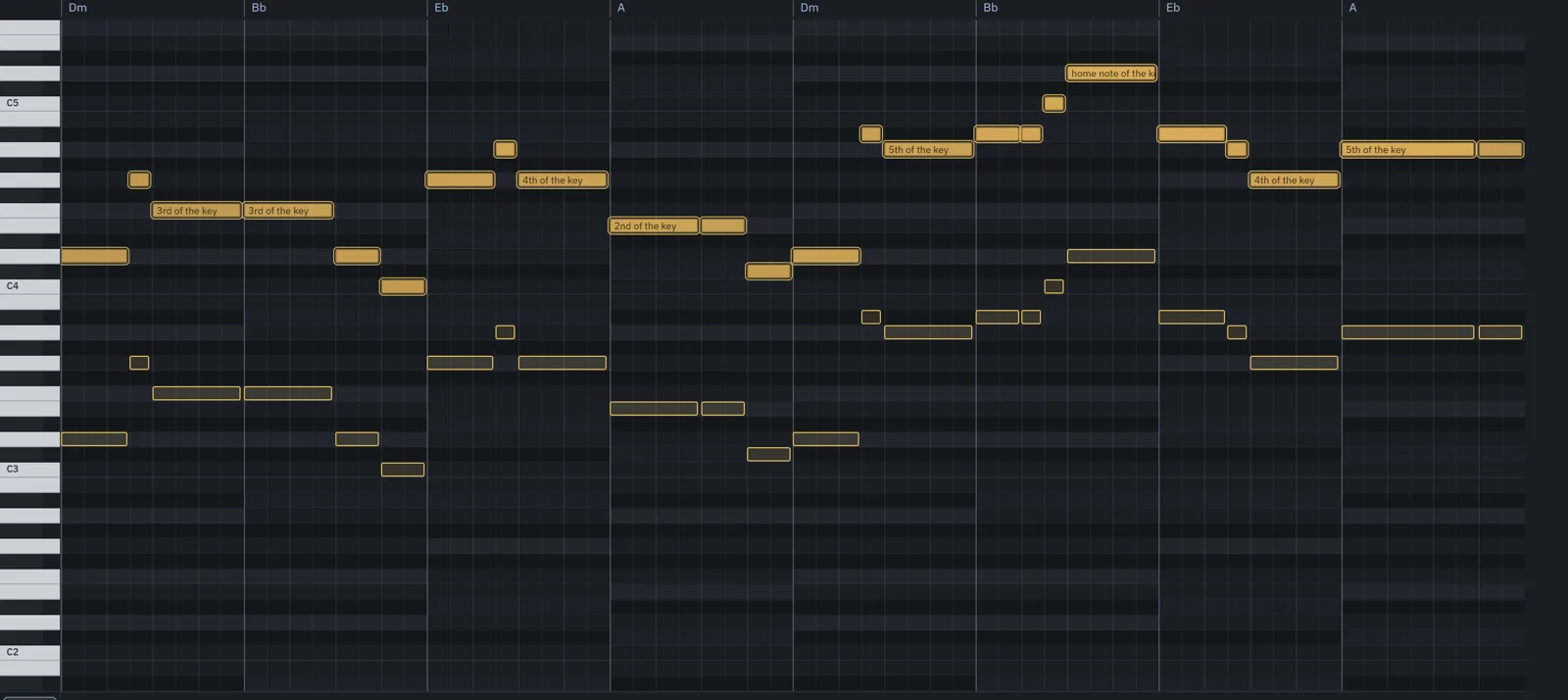Image resolution: width=1568 pixels, height=700 pixels.
Task: Click the C2 piano key
Action: [x=29, y=652]
